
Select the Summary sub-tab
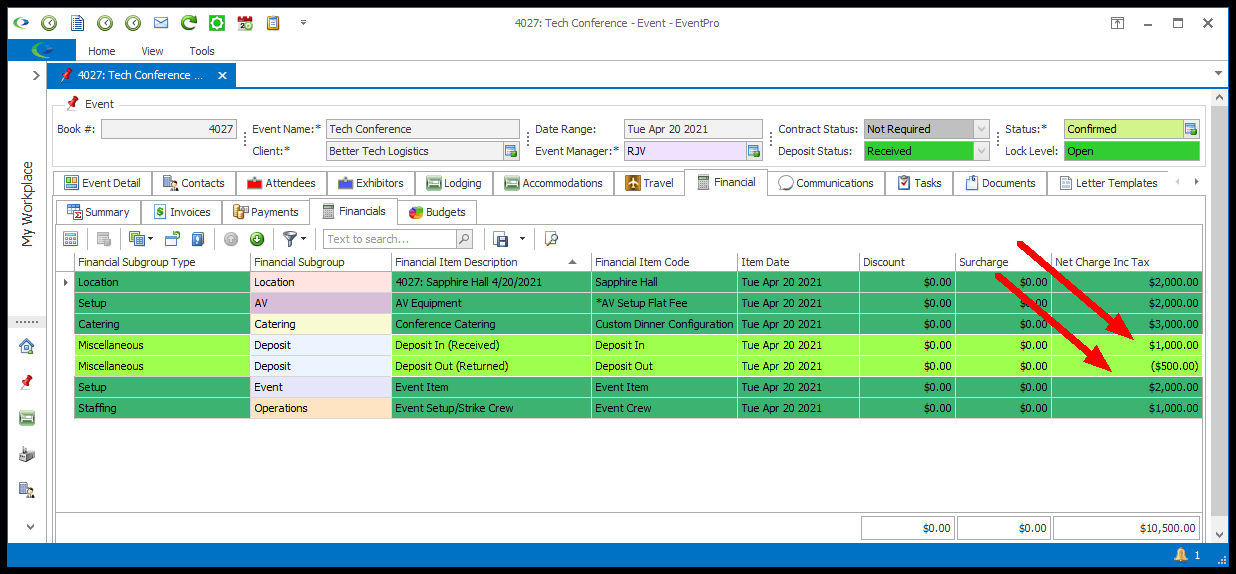pos(98,212)
